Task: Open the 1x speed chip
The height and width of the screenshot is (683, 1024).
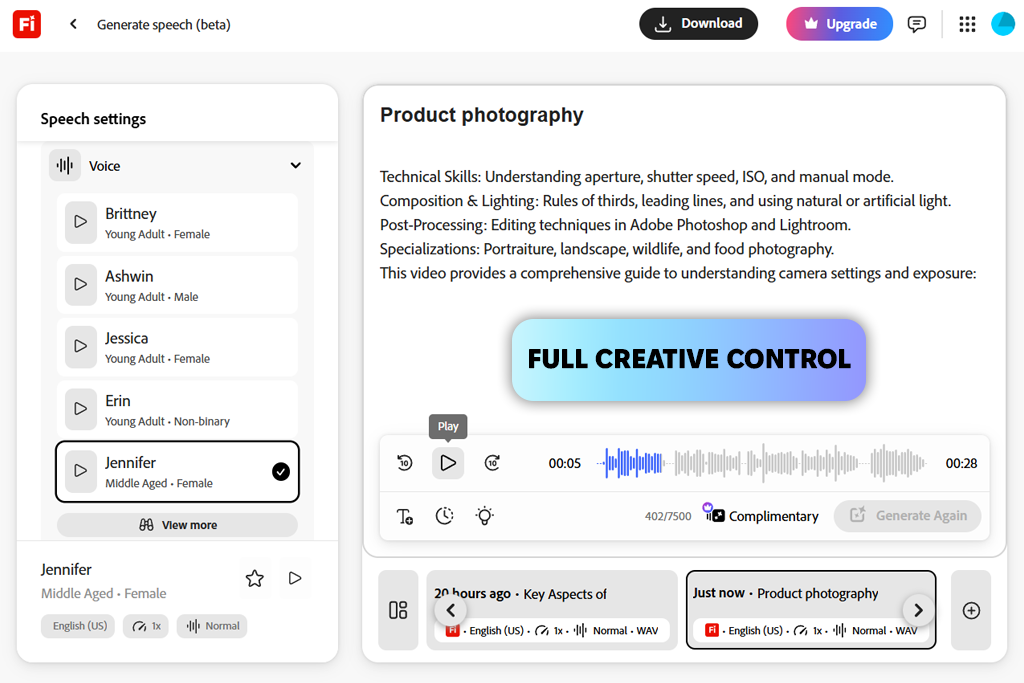Action: click(146, 626)
